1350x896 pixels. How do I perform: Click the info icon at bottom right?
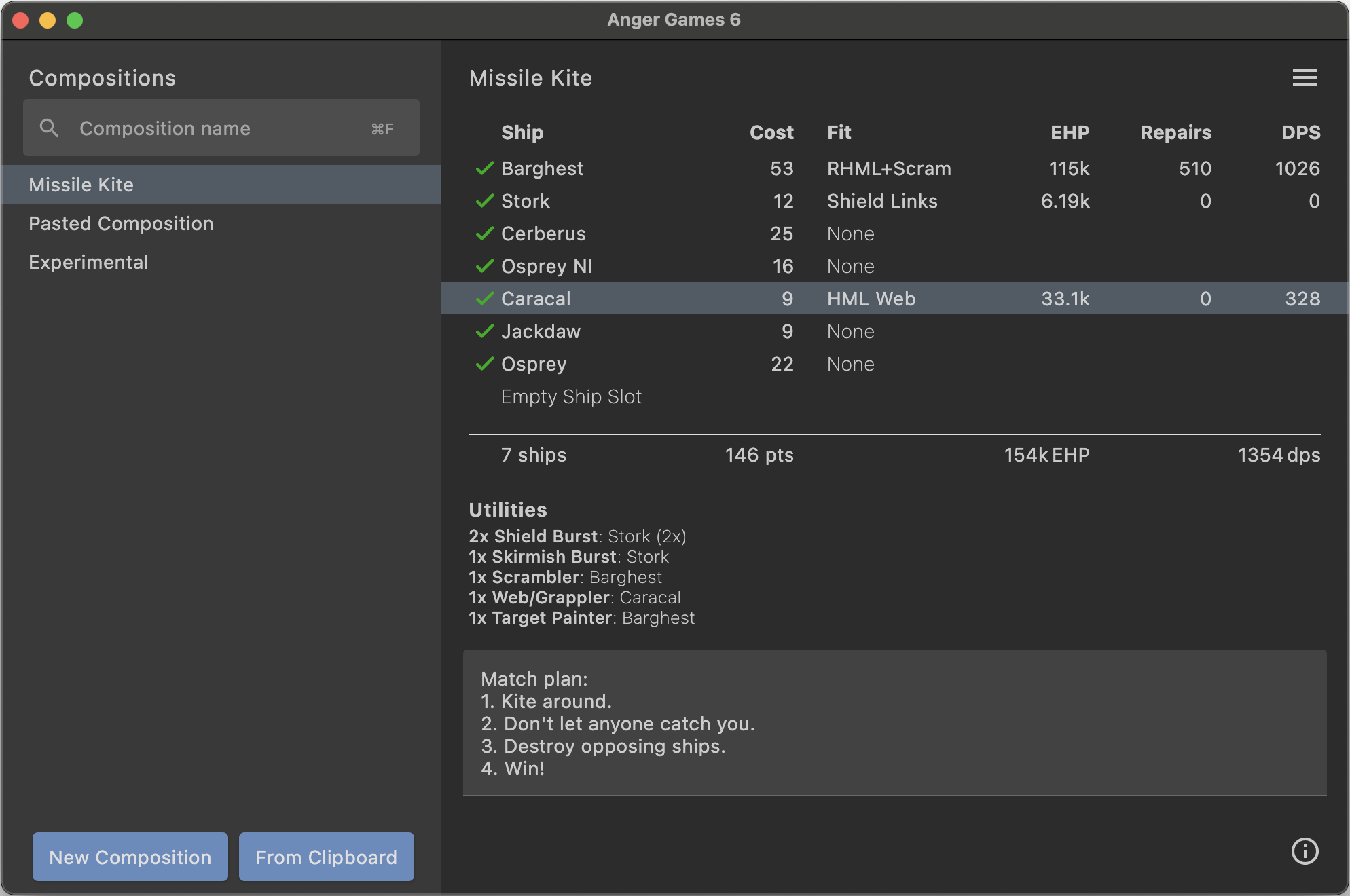[x=1305, y=852]
